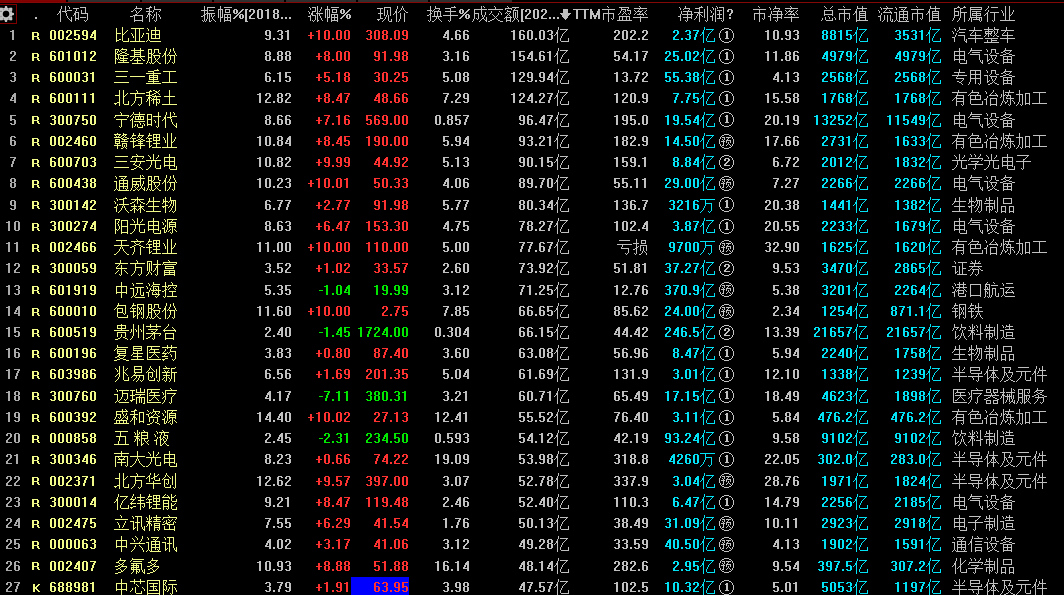
Task: Select stock name 赣锋锂业
Action: coord(146,141)
